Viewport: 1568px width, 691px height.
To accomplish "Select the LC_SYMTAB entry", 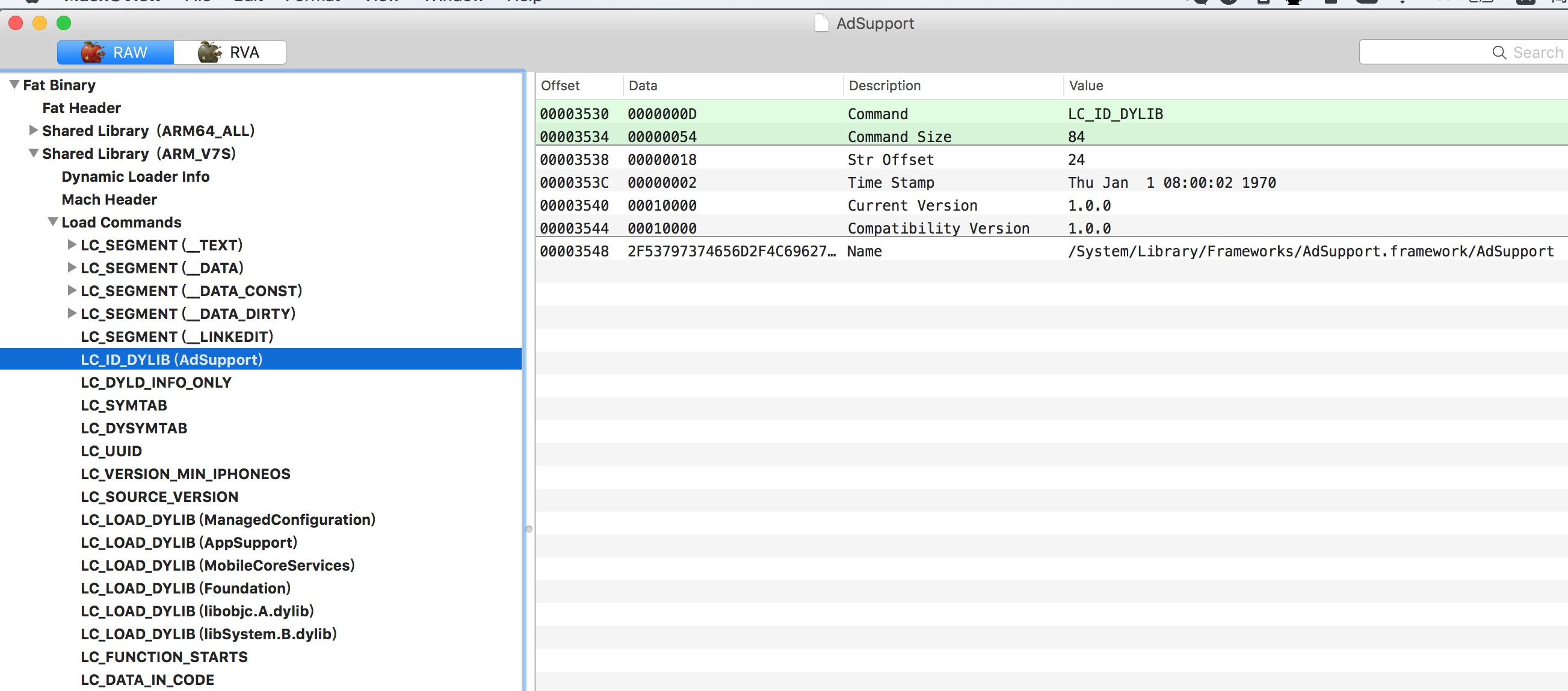I will tap(123, 406).
